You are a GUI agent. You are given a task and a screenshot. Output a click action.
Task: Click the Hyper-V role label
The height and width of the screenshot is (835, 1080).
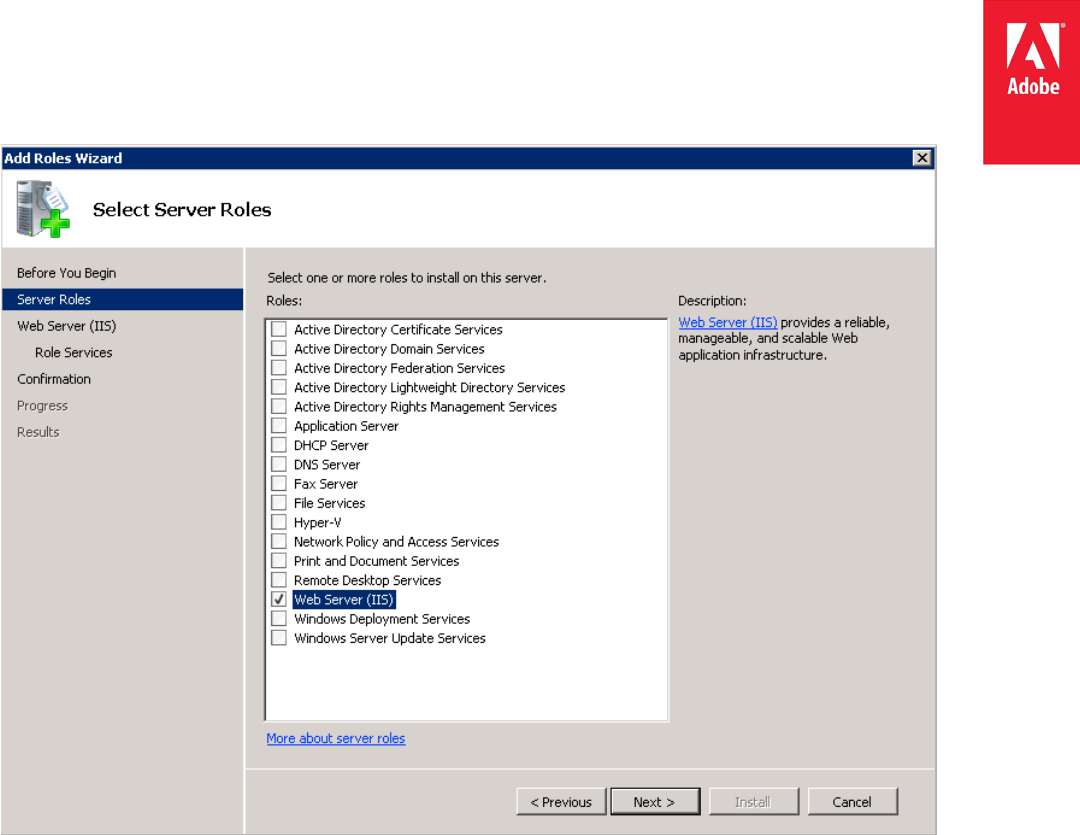pyautogui.click(x=318, y=522)
